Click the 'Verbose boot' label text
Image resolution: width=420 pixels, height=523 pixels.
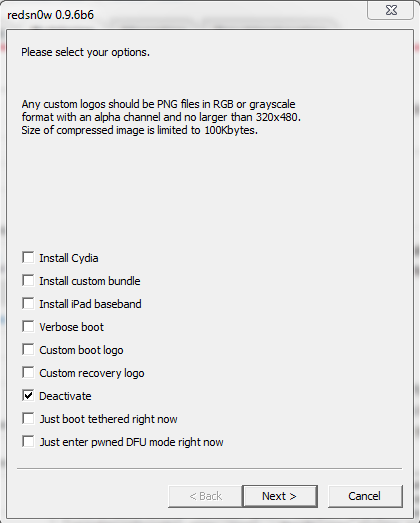[x=71, y=327]
